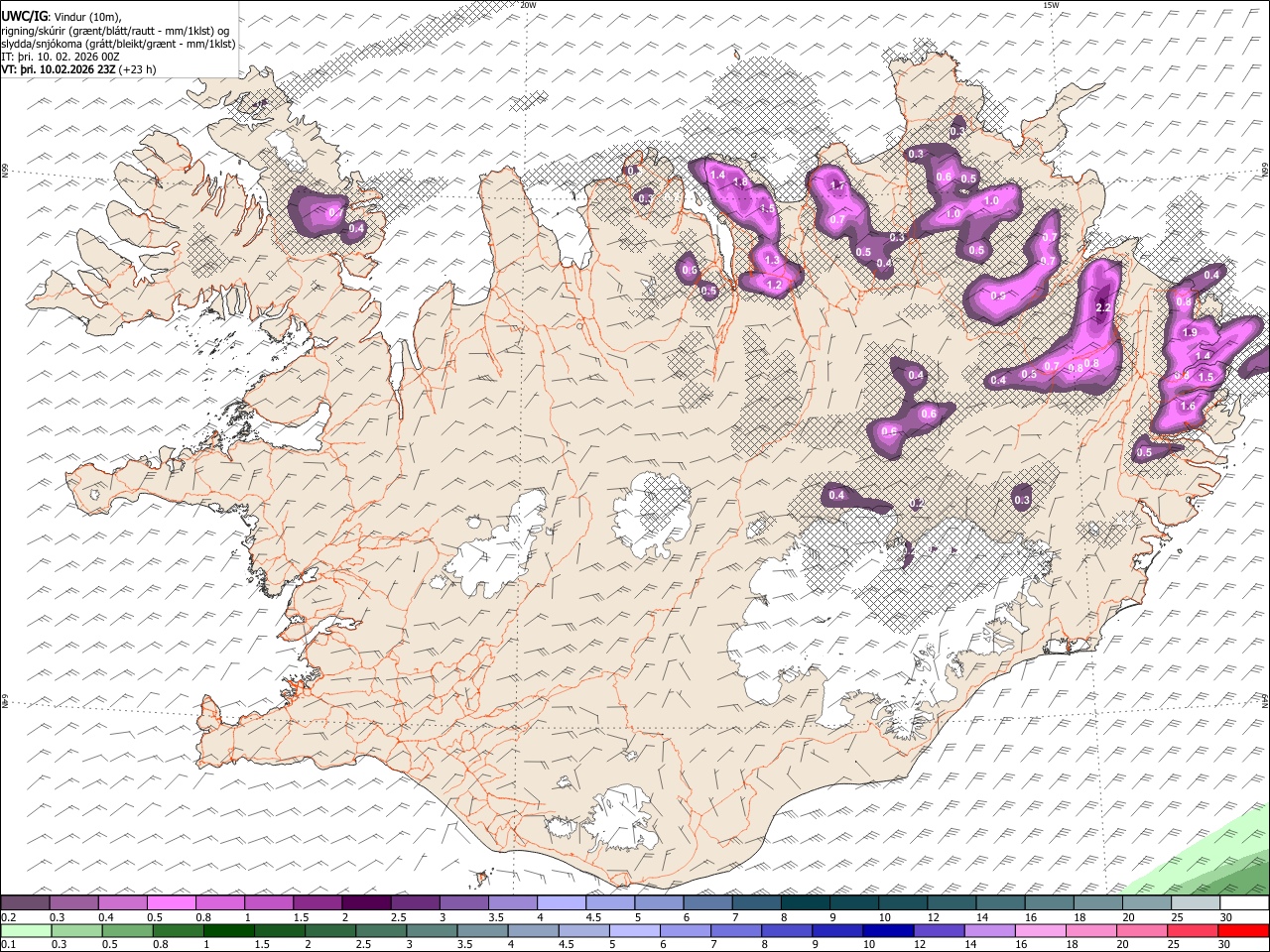The width and height of the screenshot is (1270, 952).
Task: Select lower rain scale red swatch starting at 25
Action: tap(1193, 930)
